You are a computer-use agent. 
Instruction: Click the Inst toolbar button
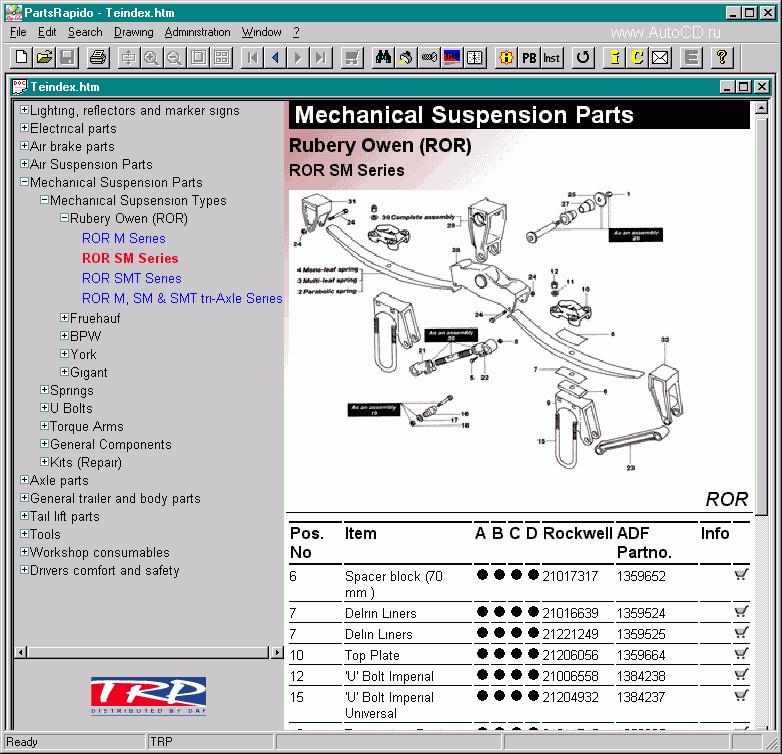click(x=552, y=58)
